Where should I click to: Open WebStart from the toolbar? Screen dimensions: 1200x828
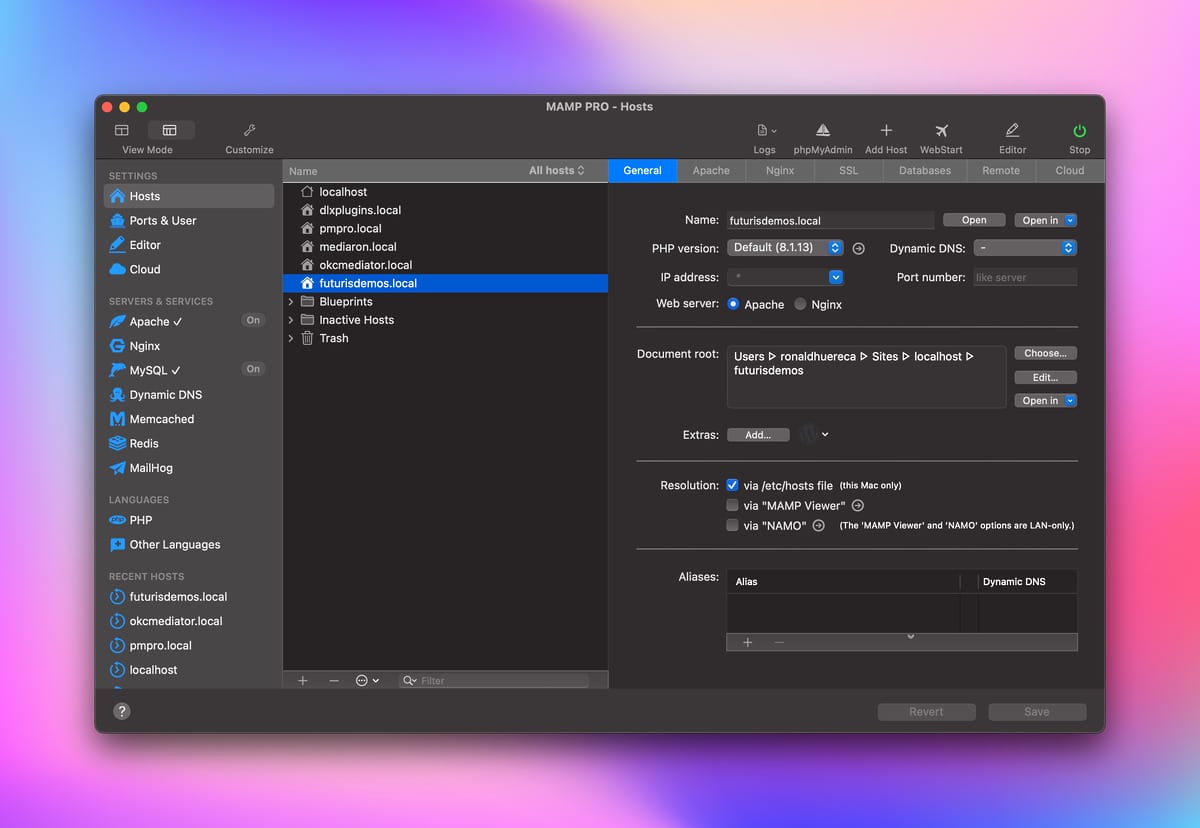click(941, 131)
